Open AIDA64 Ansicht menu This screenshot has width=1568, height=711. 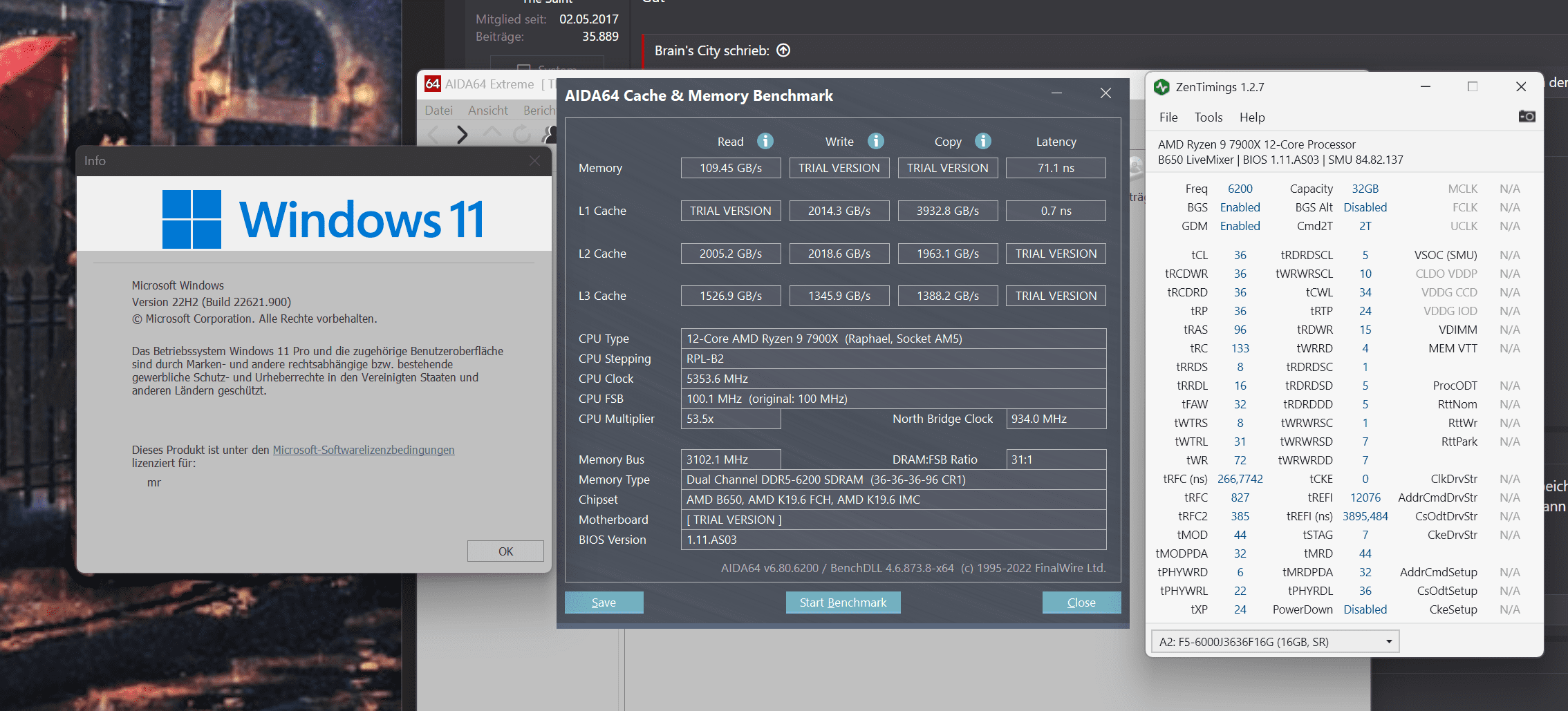coord(487,111)
